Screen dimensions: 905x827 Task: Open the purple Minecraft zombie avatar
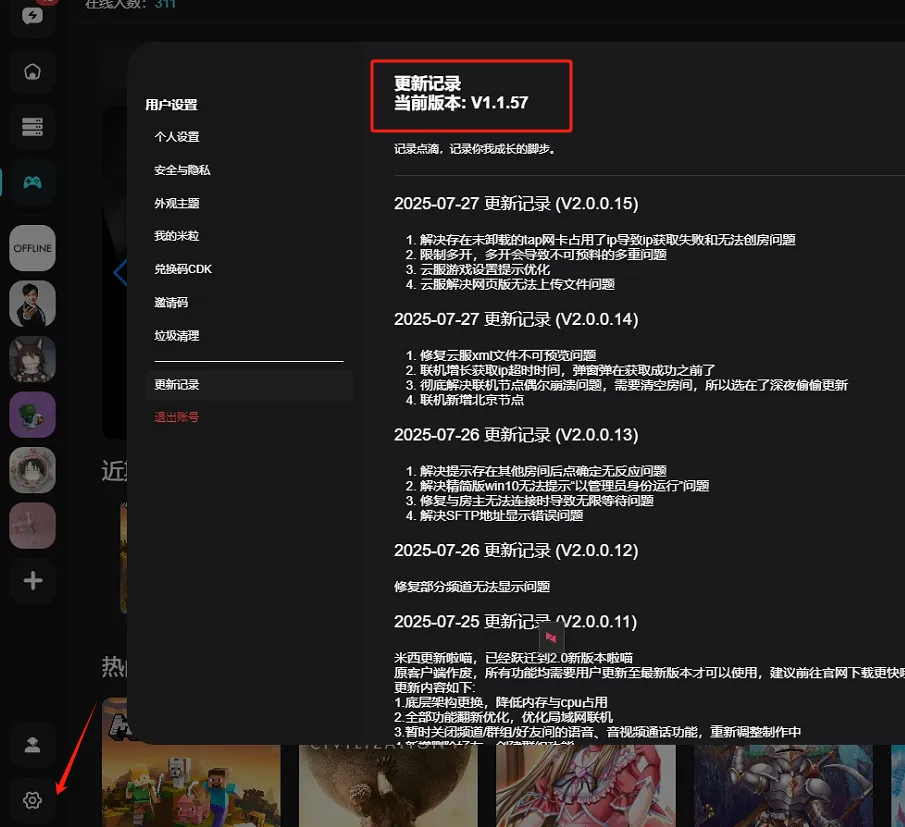tap(32, 414)
